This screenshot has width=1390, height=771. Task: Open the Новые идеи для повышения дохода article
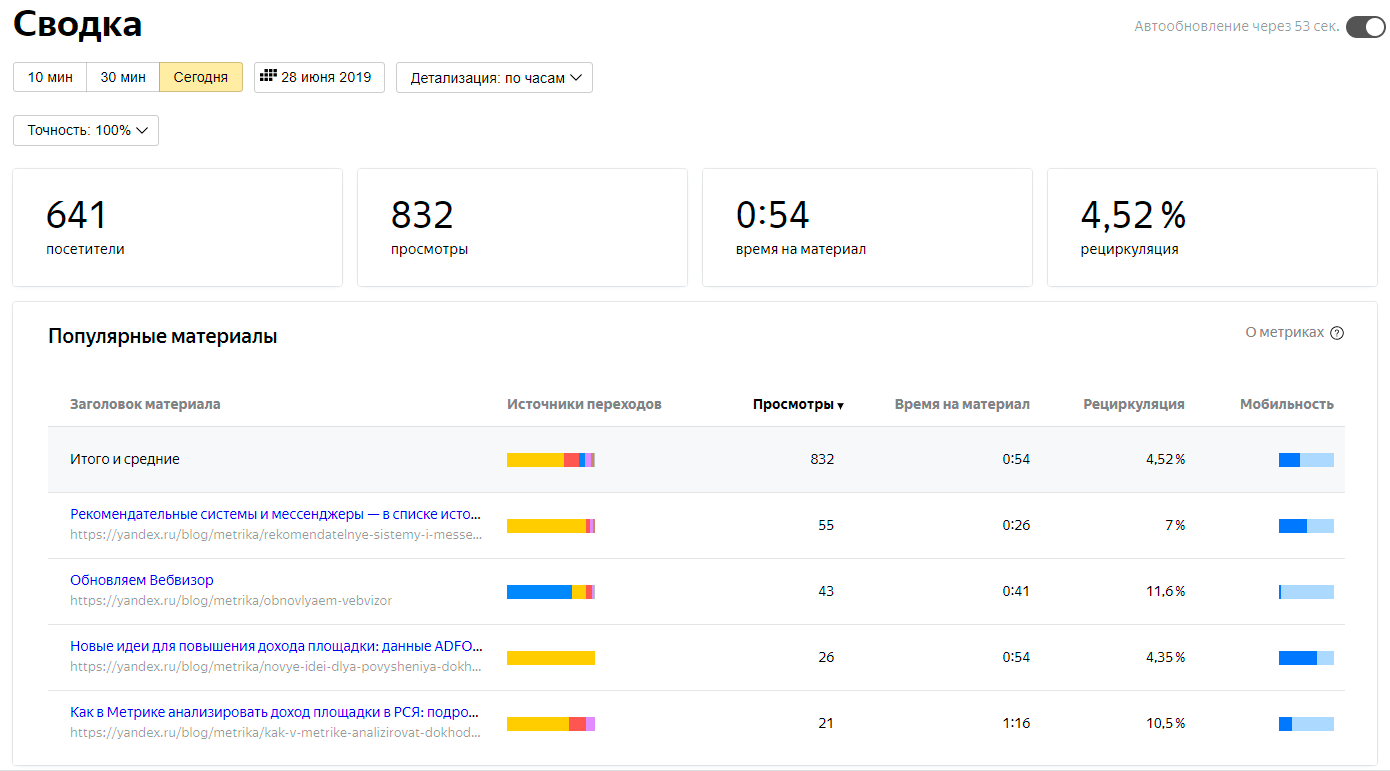(x=276, y=646)
